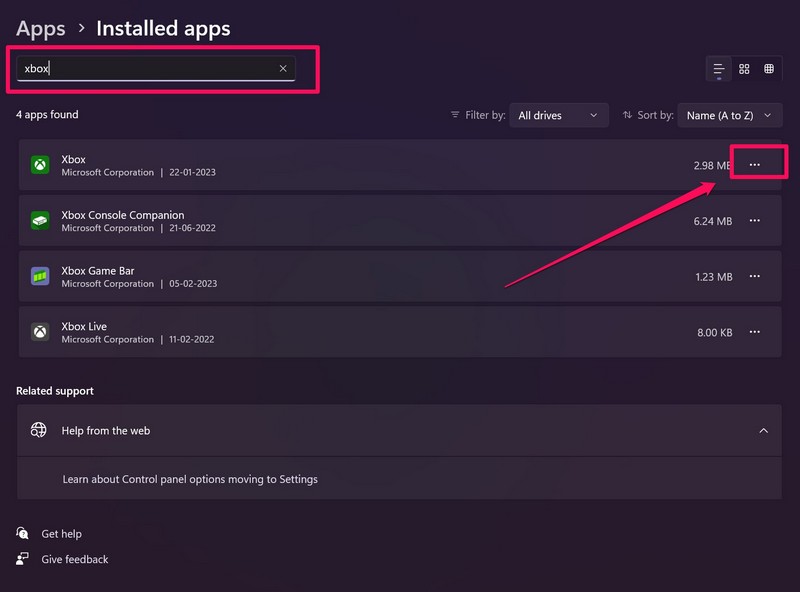Click the Give feedback link
This screenshot has height=592, width=800.
coord(74,559)
